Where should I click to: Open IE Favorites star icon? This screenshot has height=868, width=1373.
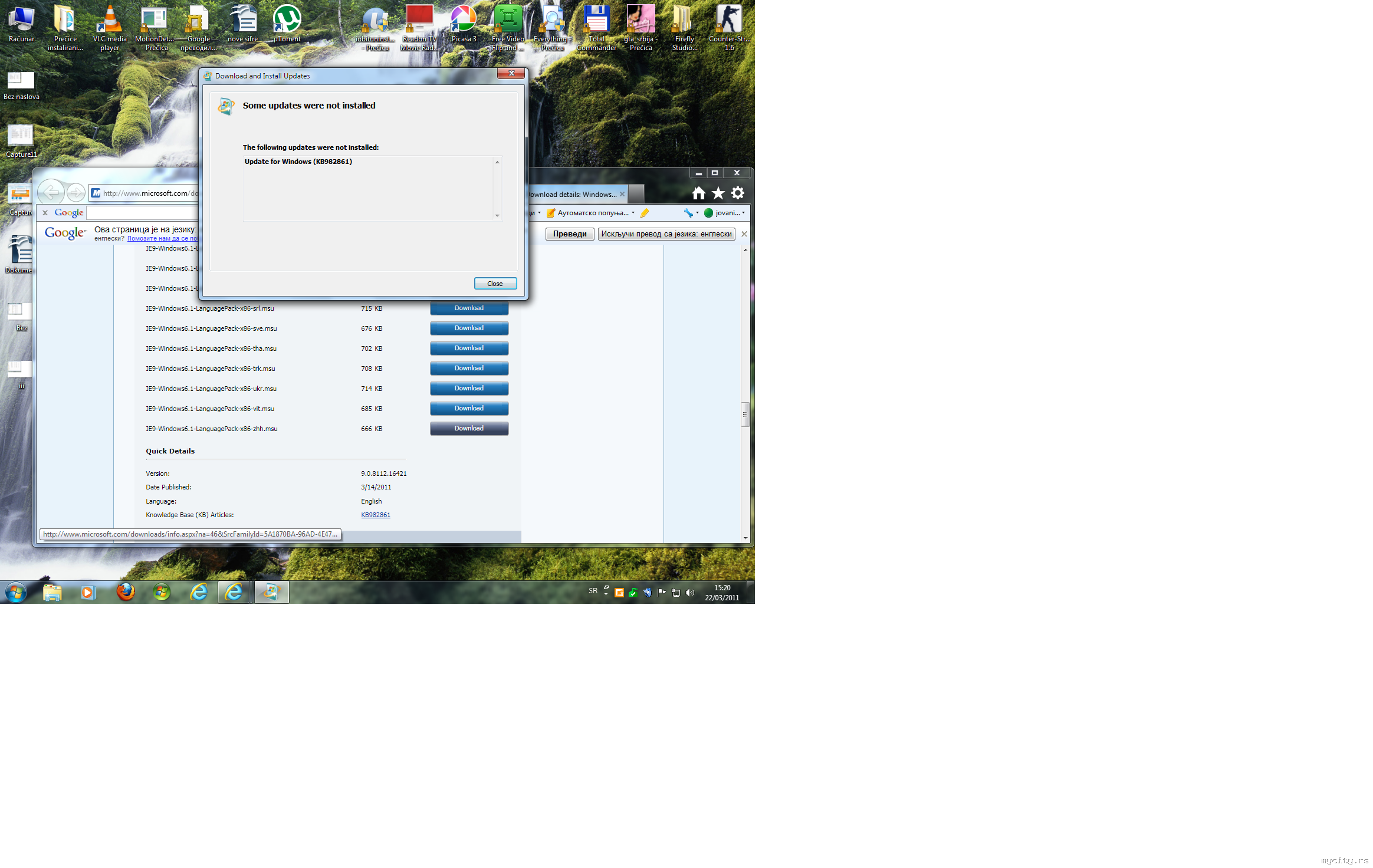pyautogui.click(x=718, y=193)
